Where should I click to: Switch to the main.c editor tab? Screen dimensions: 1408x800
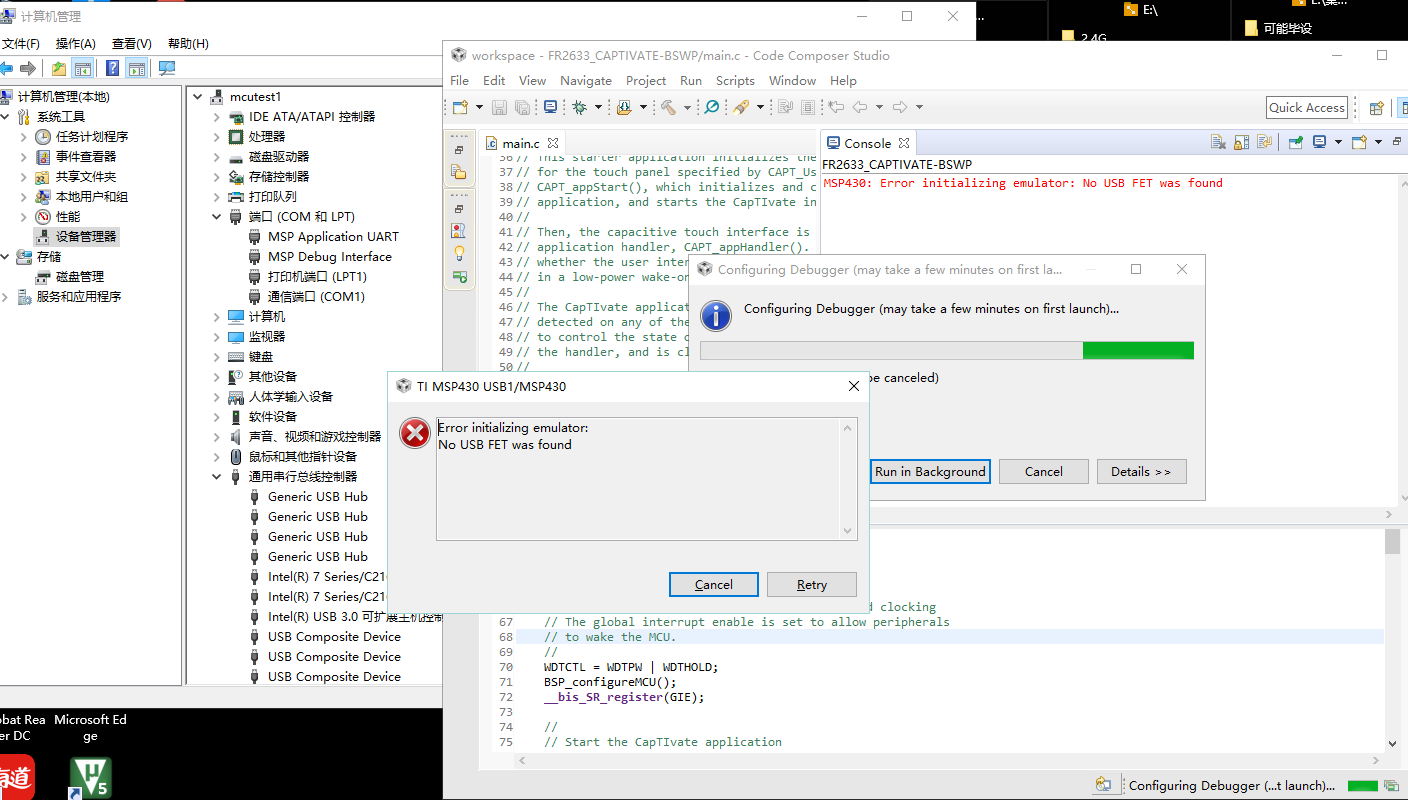click(x=520, y=143)
